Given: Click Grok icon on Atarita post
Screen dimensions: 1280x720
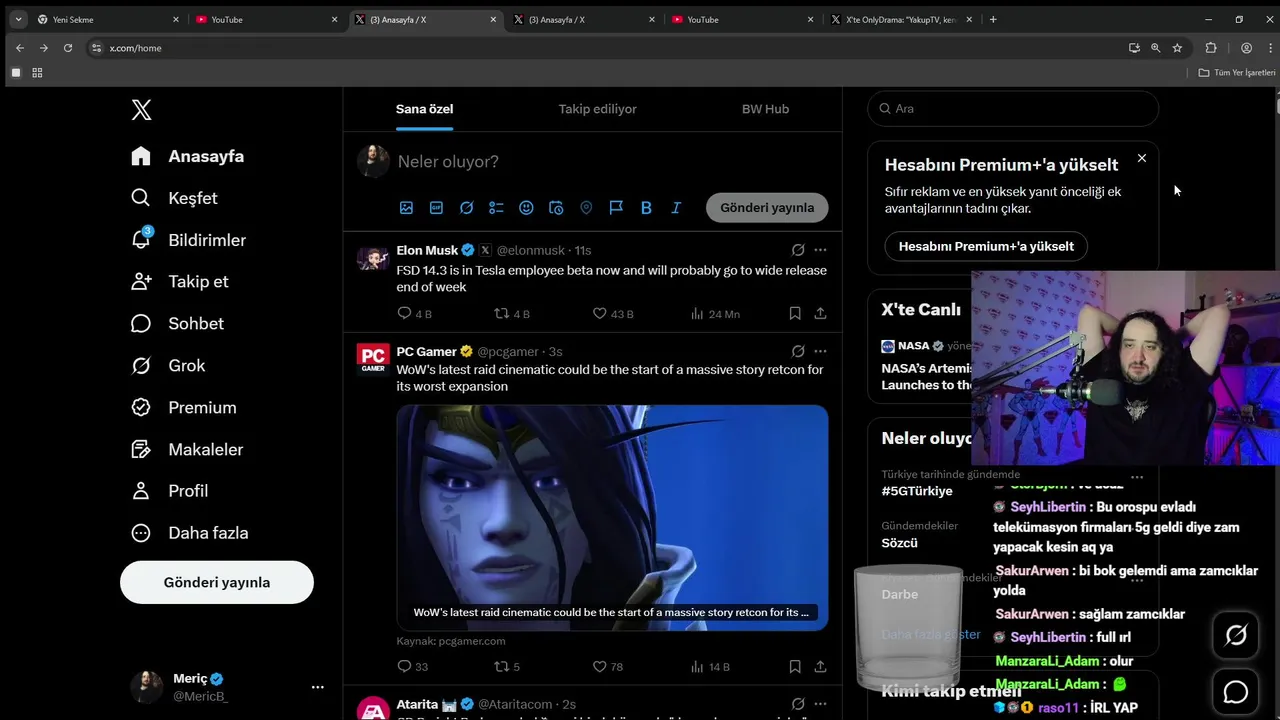Looking at the screenshot, I should point(798,704).
